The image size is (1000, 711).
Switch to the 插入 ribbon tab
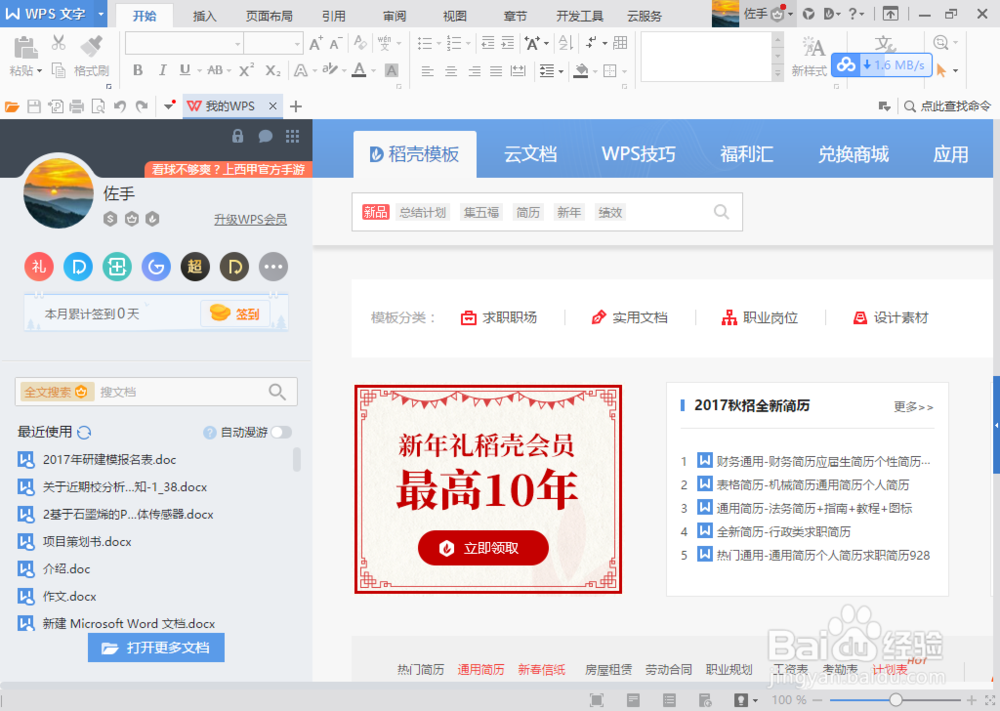(x=204, y=16)
